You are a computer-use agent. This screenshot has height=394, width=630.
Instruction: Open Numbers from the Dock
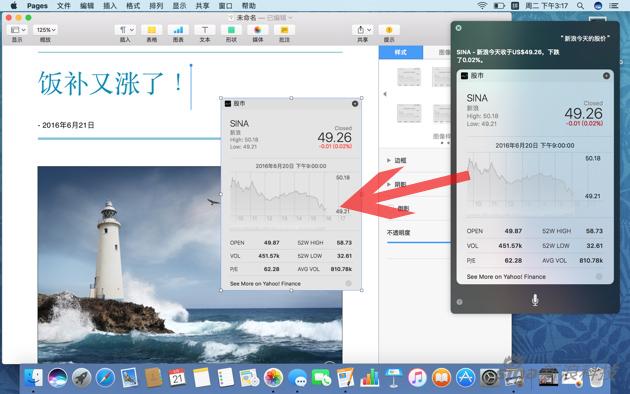(x=369, y=378)
